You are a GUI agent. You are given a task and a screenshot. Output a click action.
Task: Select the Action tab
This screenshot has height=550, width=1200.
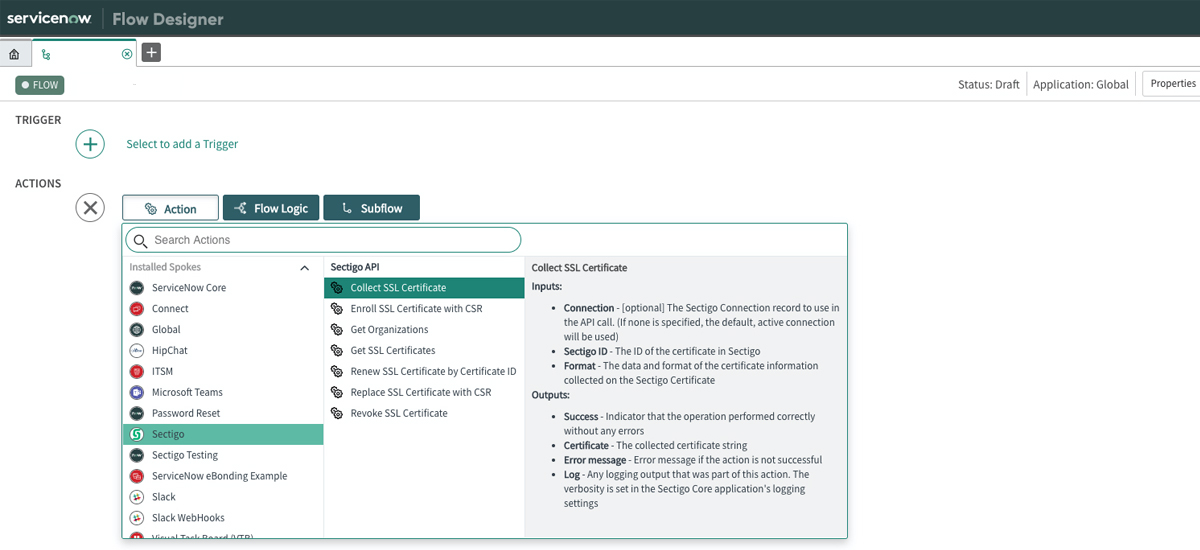[x=170, y=208]
